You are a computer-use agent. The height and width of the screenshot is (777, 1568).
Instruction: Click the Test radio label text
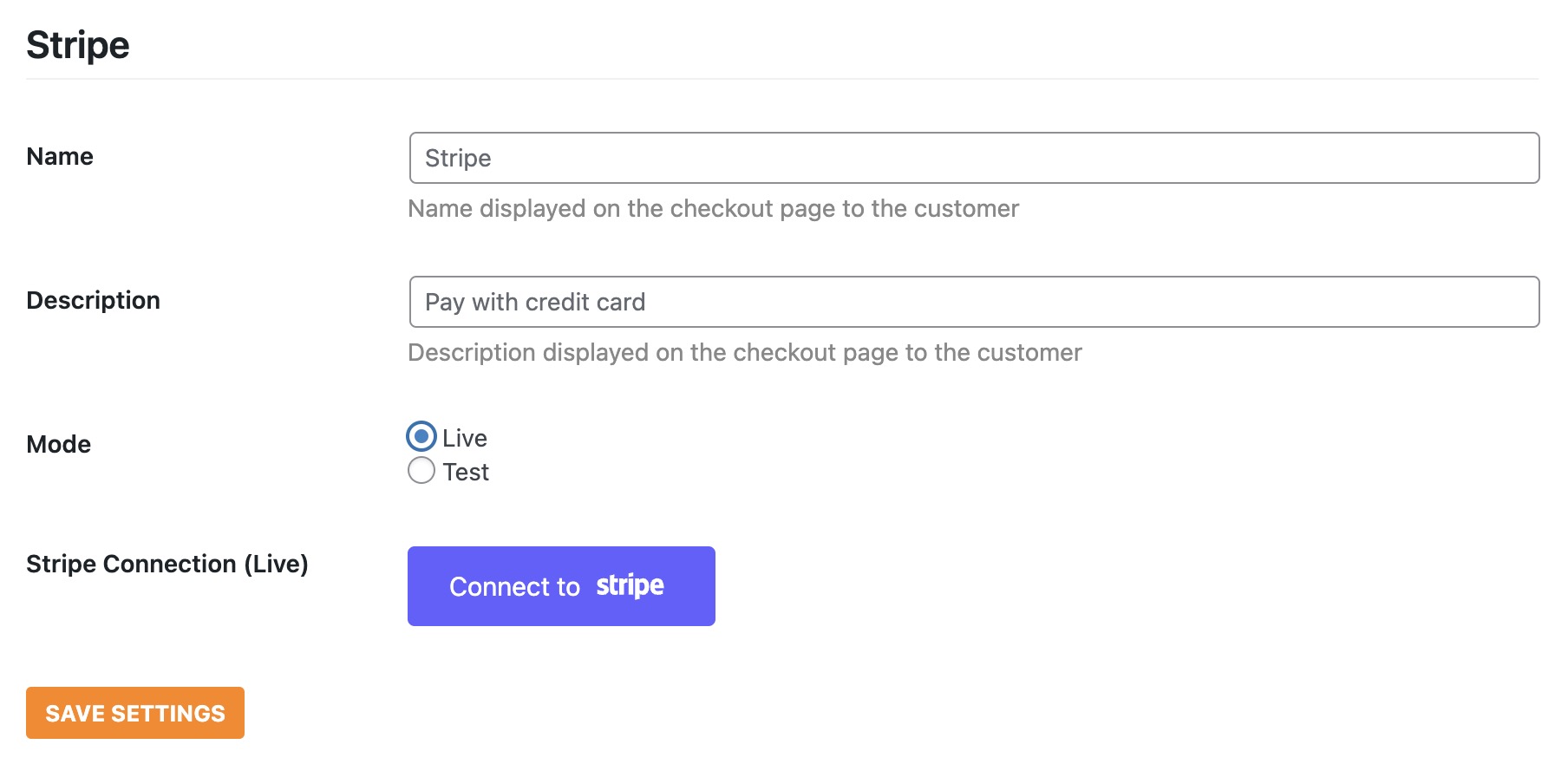click(467, 471)
